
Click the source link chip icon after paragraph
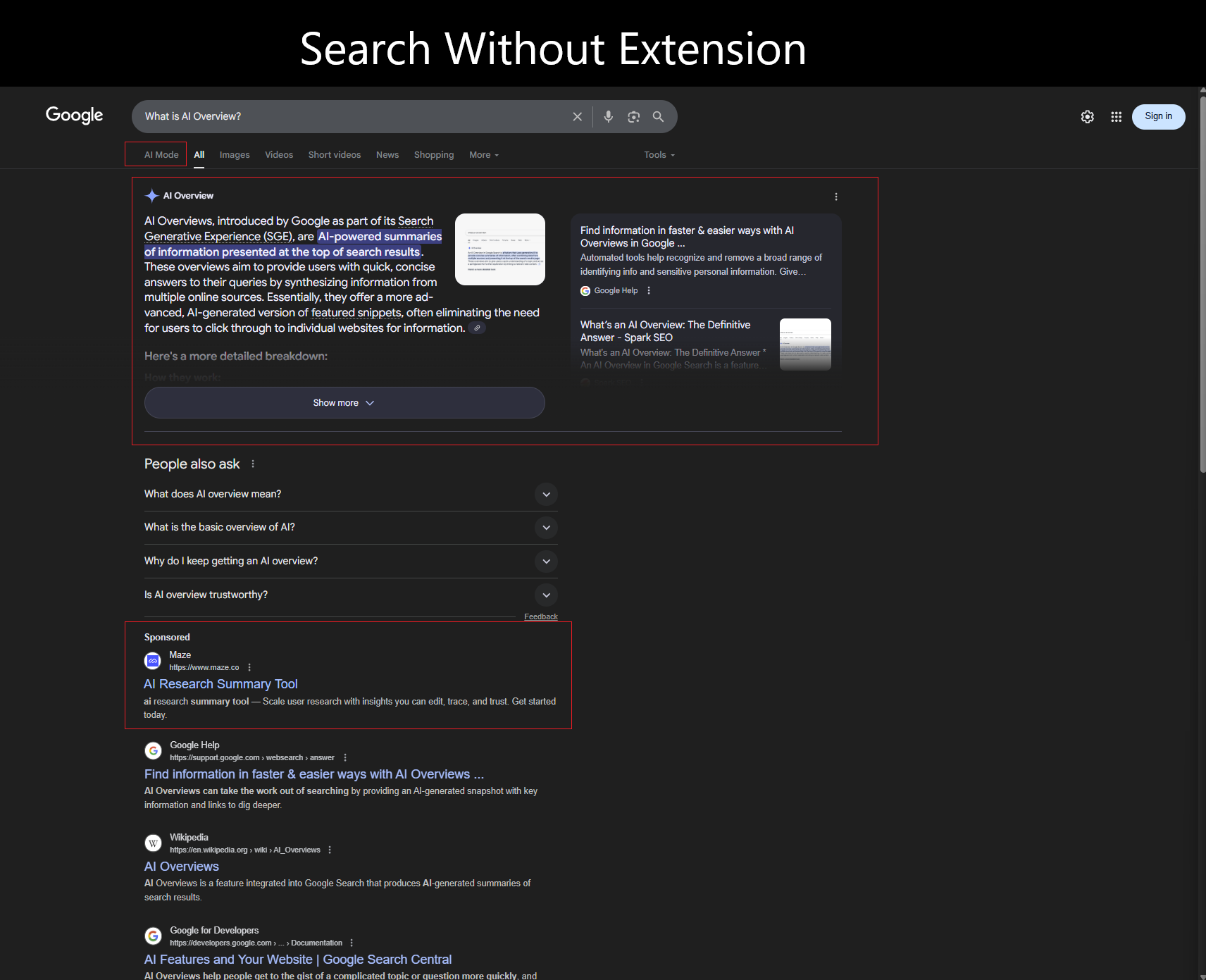[477, 328]
